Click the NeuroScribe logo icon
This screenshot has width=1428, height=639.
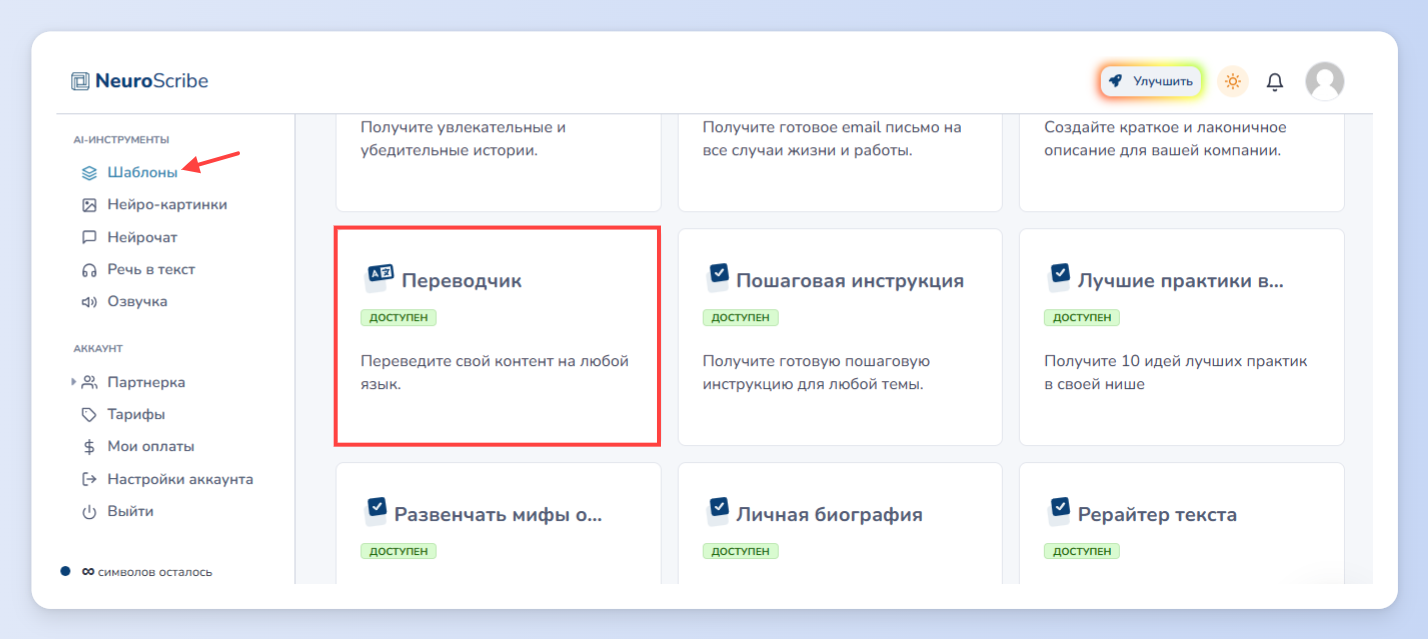click(80, 81)
